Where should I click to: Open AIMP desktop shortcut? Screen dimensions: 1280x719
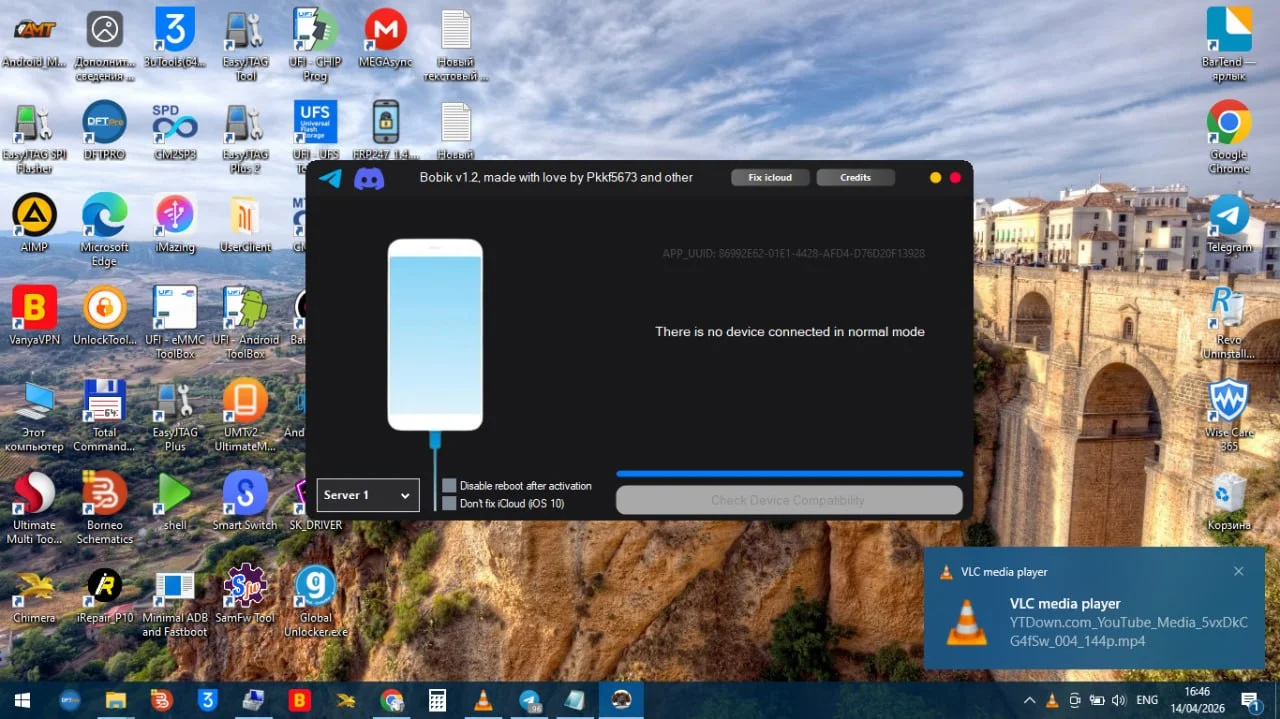tap(35, 224)
